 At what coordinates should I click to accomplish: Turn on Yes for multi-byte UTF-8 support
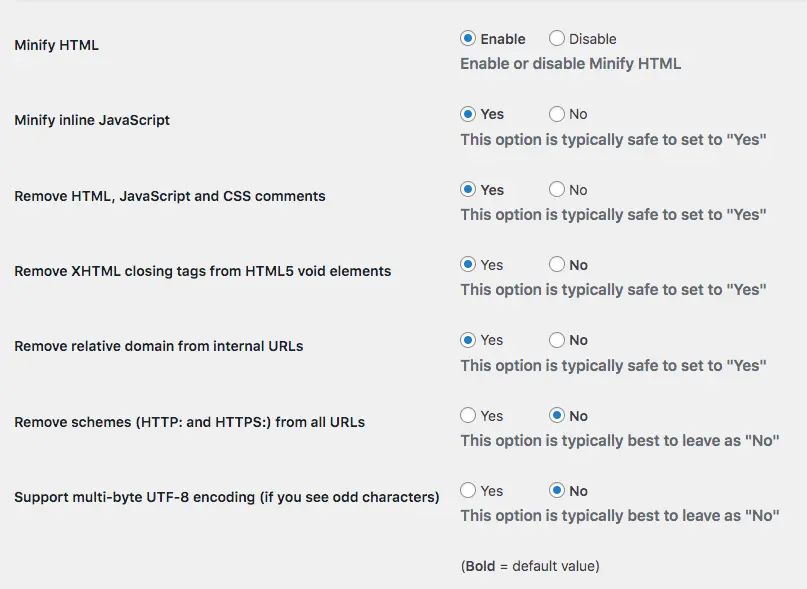[468, 491]
